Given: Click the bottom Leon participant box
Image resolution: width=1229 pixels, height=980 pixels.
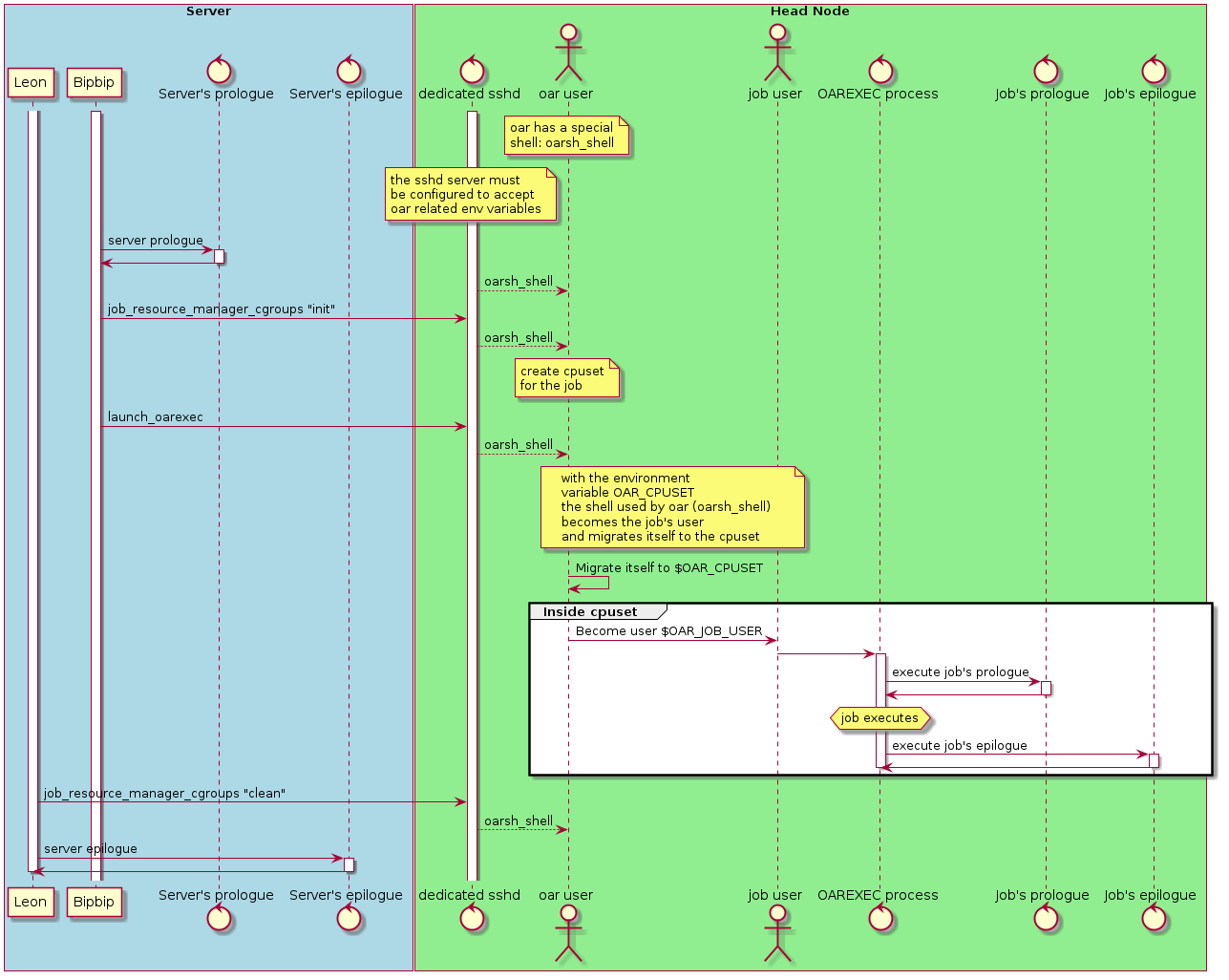Looking at the screenshot, I should 31,902.
